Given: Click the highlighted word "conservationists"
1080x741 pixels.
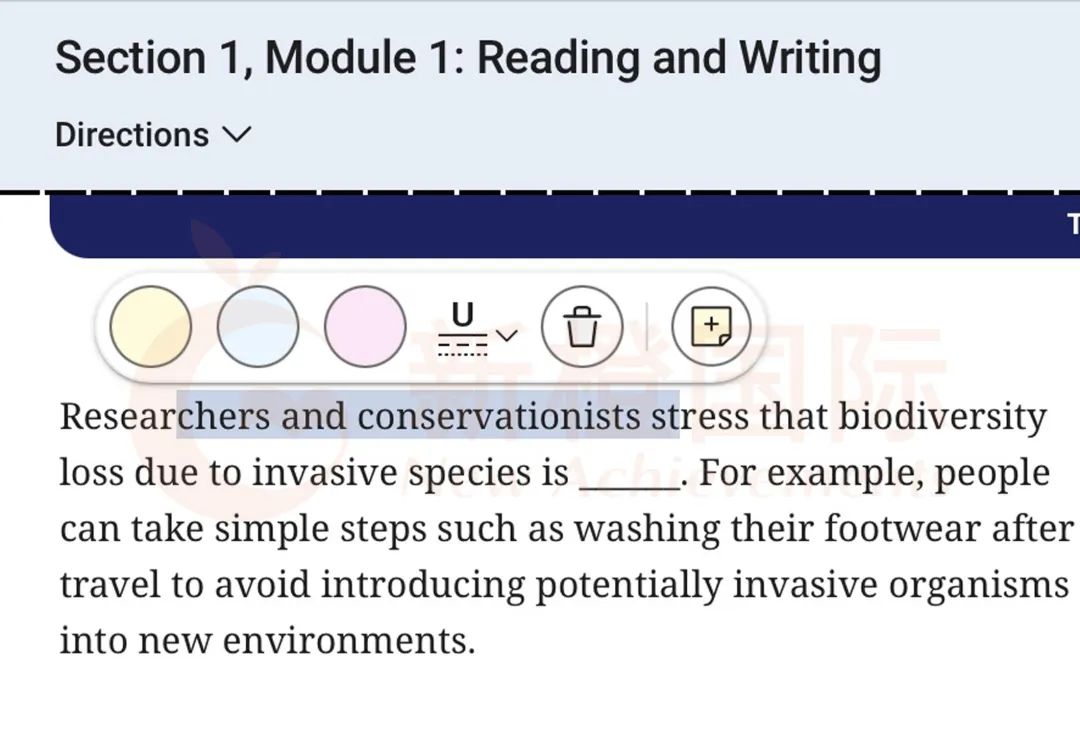Looking at the screenshot, I should tap(498, 416).
